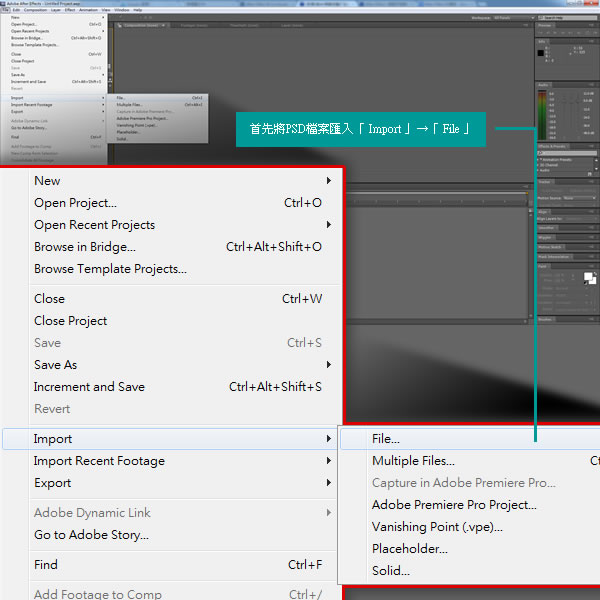This screenshot has height=600, width=600.
Task: Choose File... in the enlarged Import submenu
Action: (x=470, y=439)
